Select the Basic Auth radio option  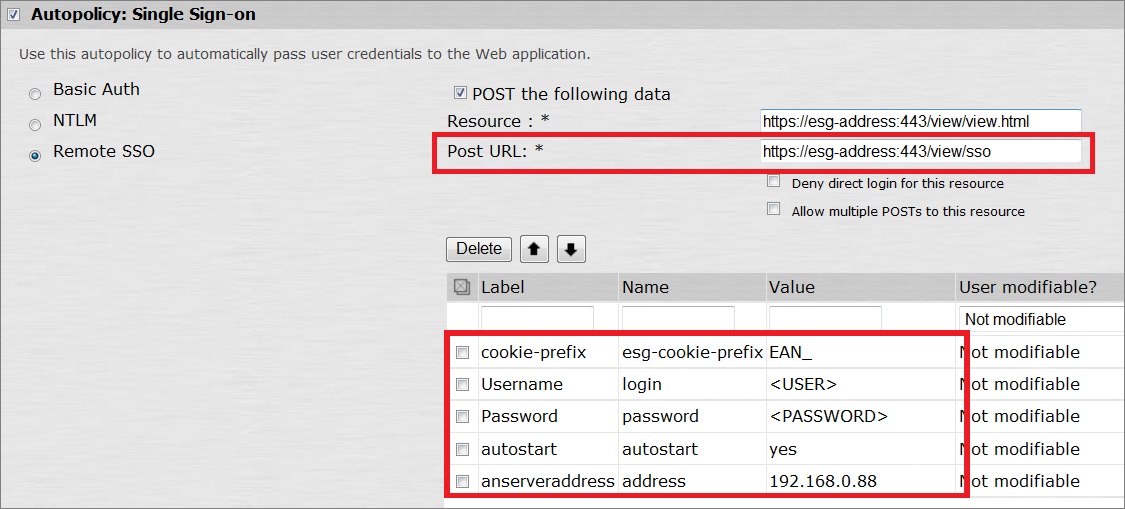click(x=35, y=93)
